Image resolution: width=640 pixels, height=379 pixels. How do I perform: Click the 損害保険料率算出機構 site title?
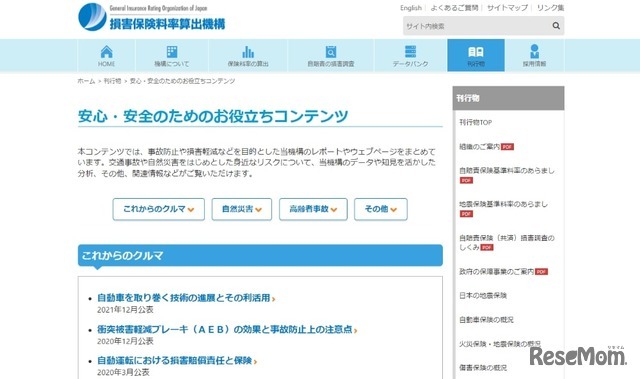tap(167, 24)
